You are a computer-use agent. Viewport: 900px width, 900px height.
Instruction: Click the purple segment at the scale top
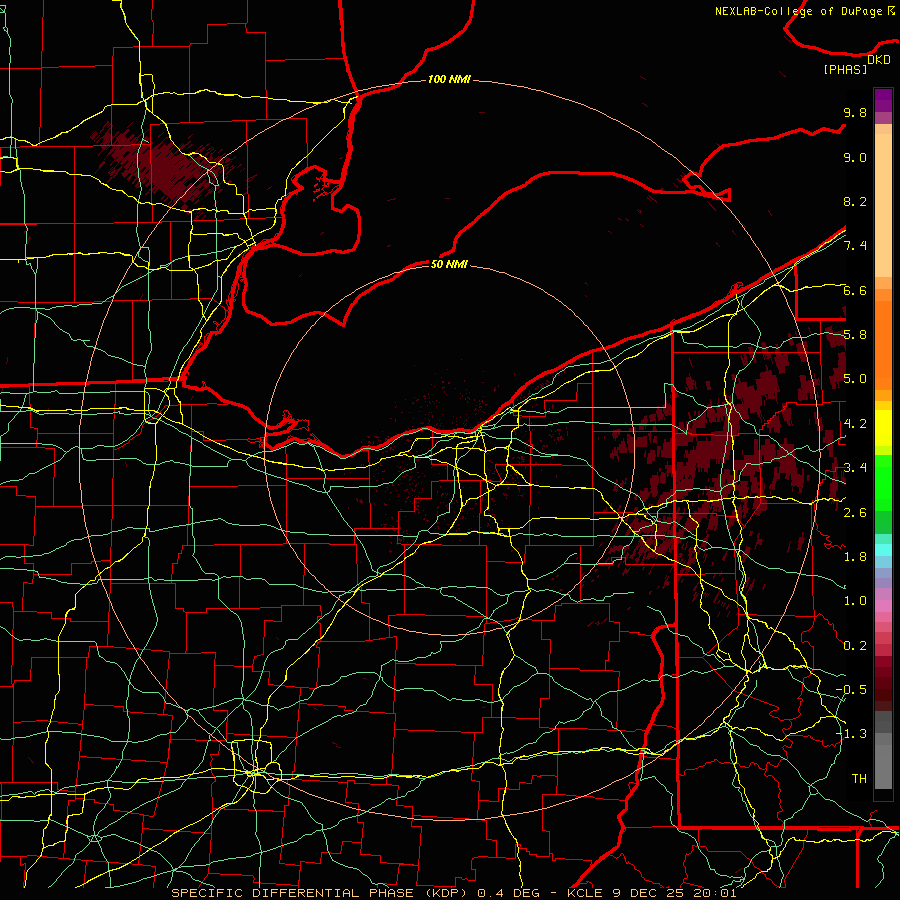(883, 101)
